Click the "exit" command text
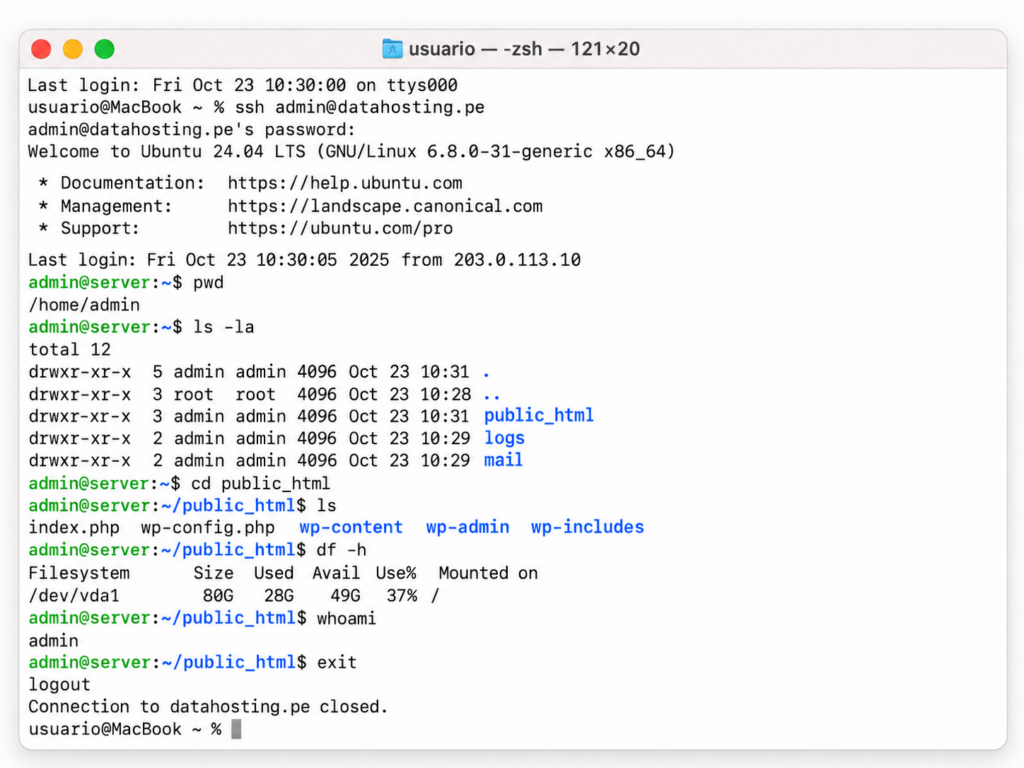 [x=337, y=662]
